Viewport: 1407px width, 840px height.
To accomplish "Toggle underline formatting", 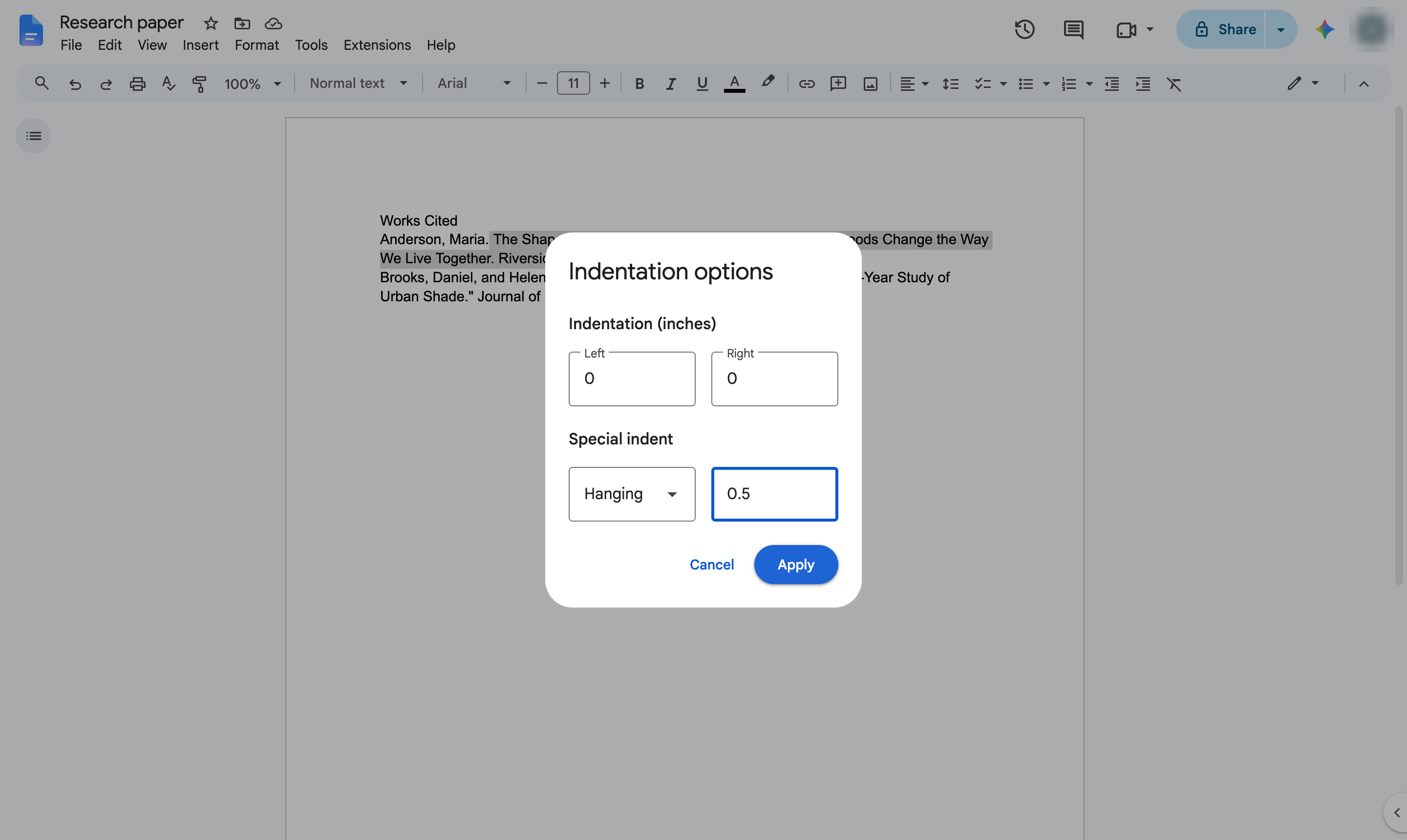I will [702, 84].
